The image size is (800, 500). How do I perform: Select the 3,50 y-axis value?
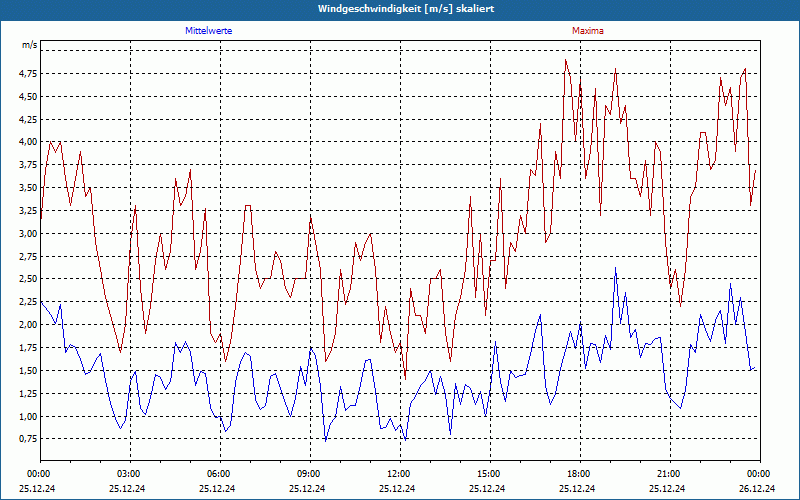coord(29,188)
